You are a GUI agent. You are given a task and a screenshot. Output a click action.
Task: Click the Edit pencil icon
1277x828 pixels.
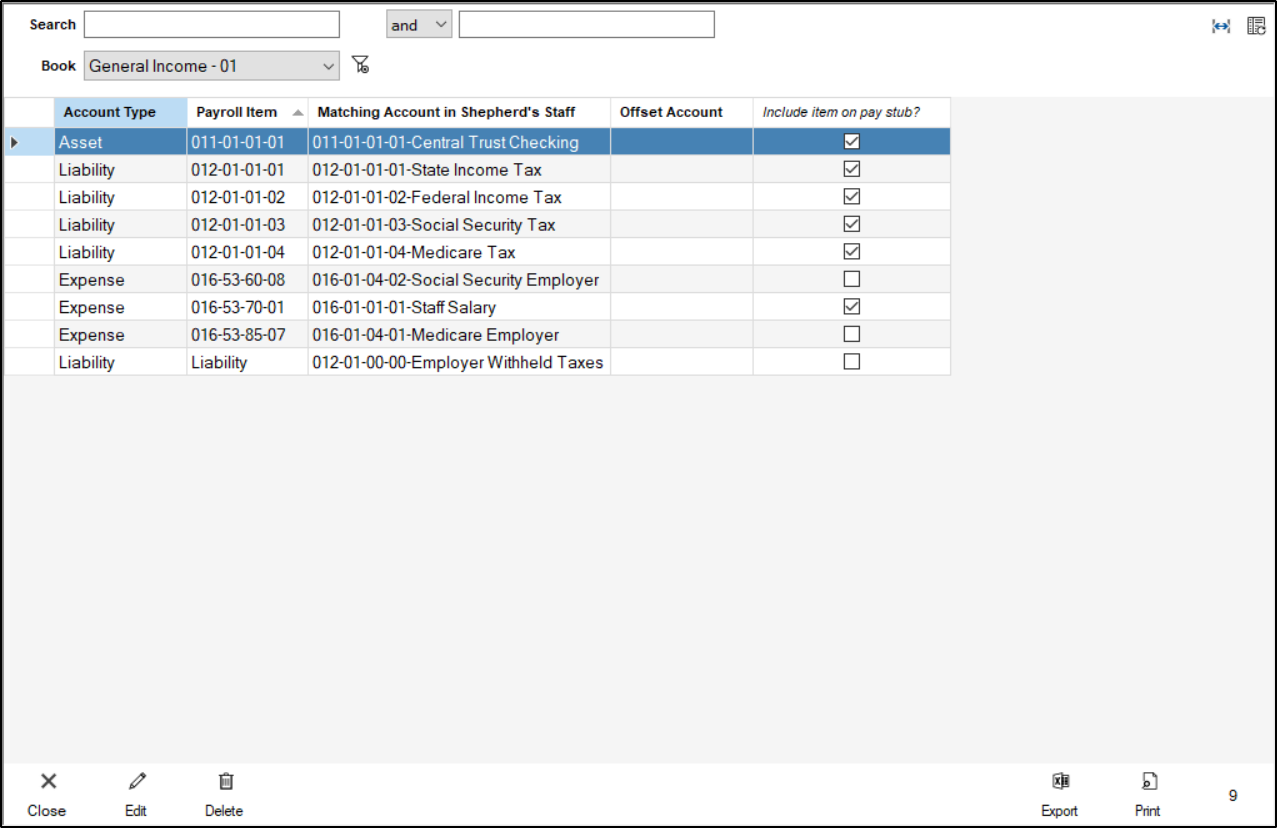(136, 781)
